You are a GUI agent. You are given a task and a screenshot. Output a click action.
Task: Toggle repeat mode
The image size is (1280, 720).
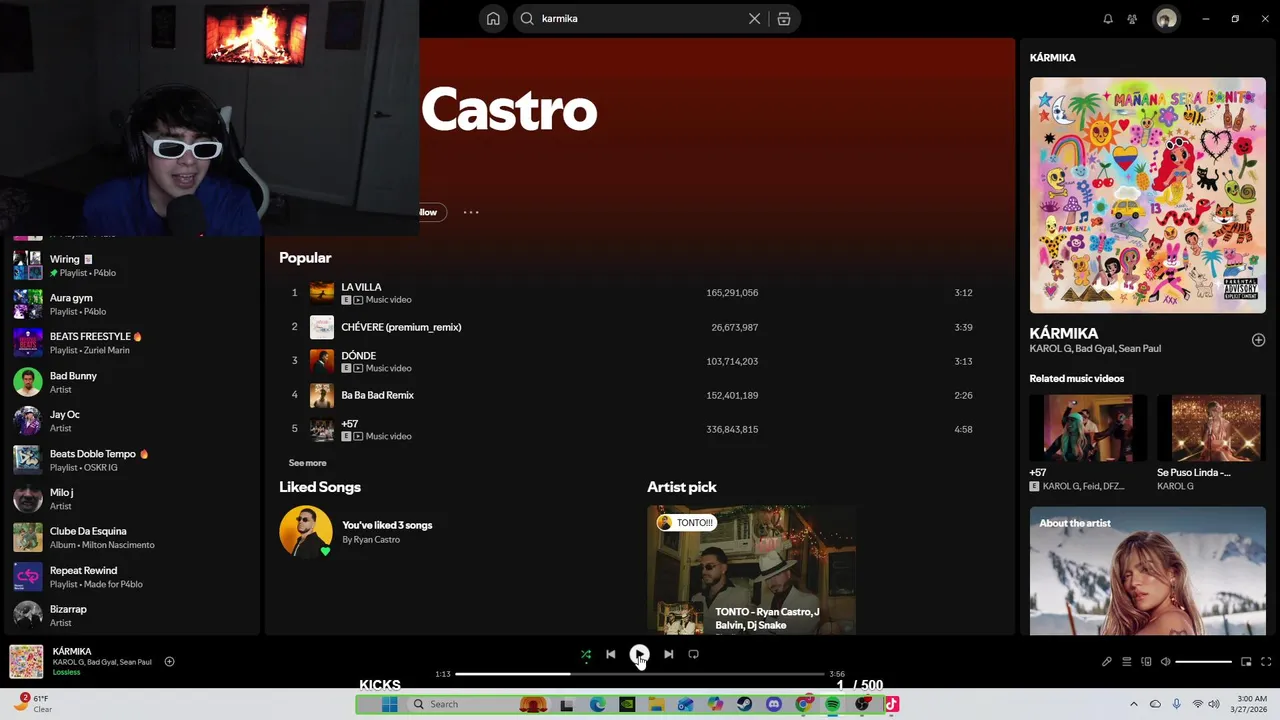click(693, 654)
